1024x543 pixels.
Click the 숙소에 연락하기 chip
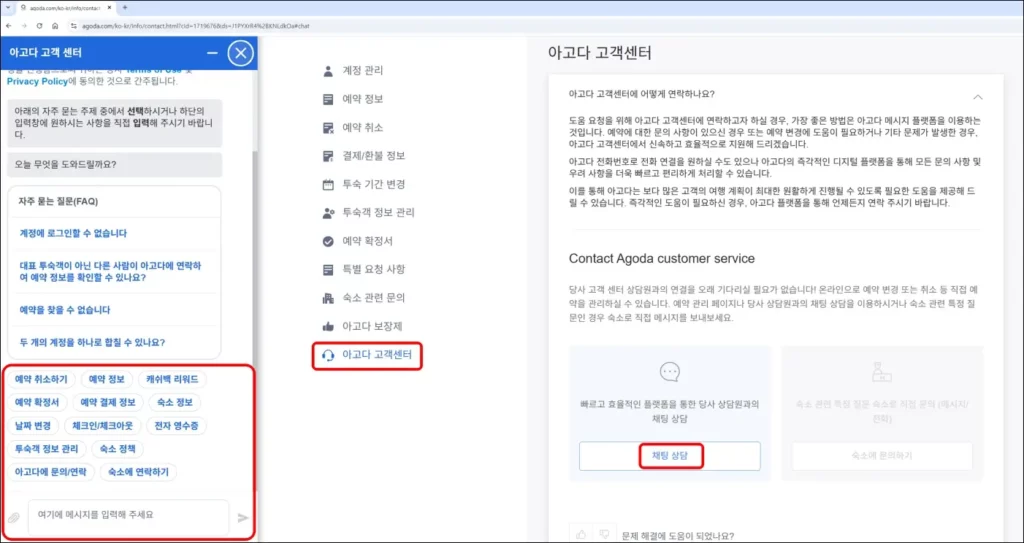tap(138, 472)
